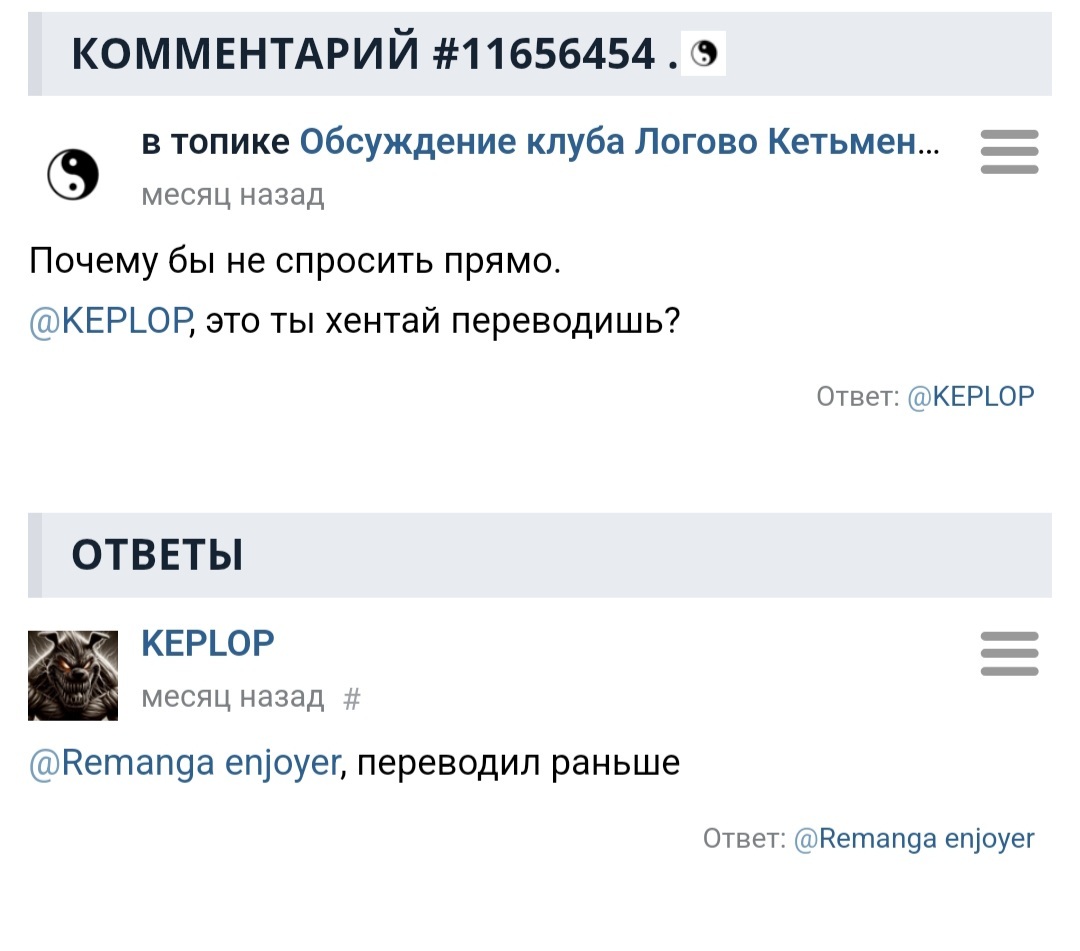Click the КОММЕНТАРИЙ #11656454 heading
Screen dimensions: 1080x951
pos(365,54)
